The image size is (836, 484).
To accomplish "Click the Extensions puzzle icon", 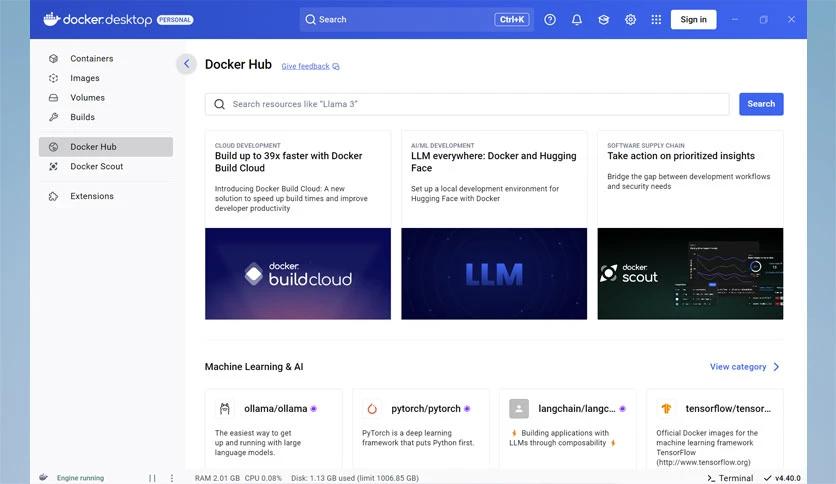I will (53, 196).
